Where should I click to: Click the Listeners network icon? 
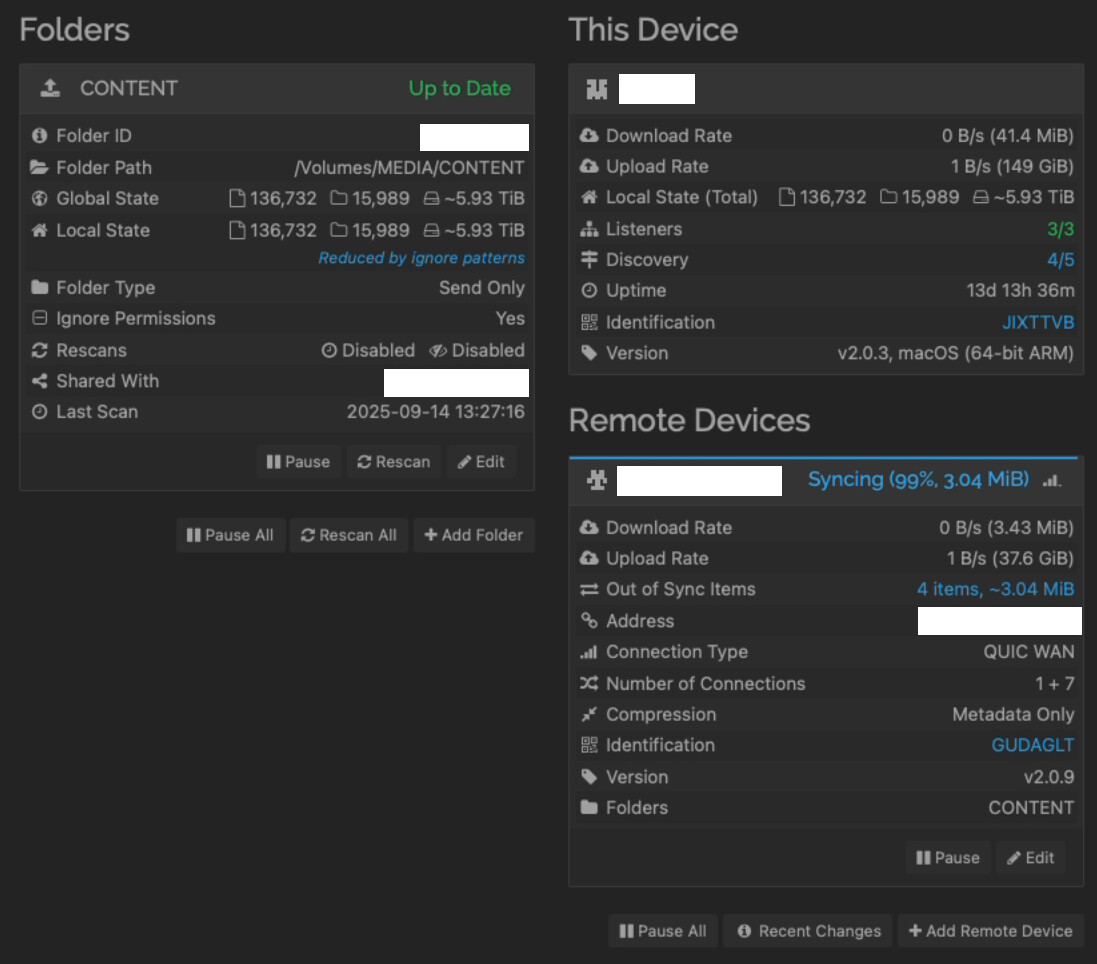click(x=589, y=230)
